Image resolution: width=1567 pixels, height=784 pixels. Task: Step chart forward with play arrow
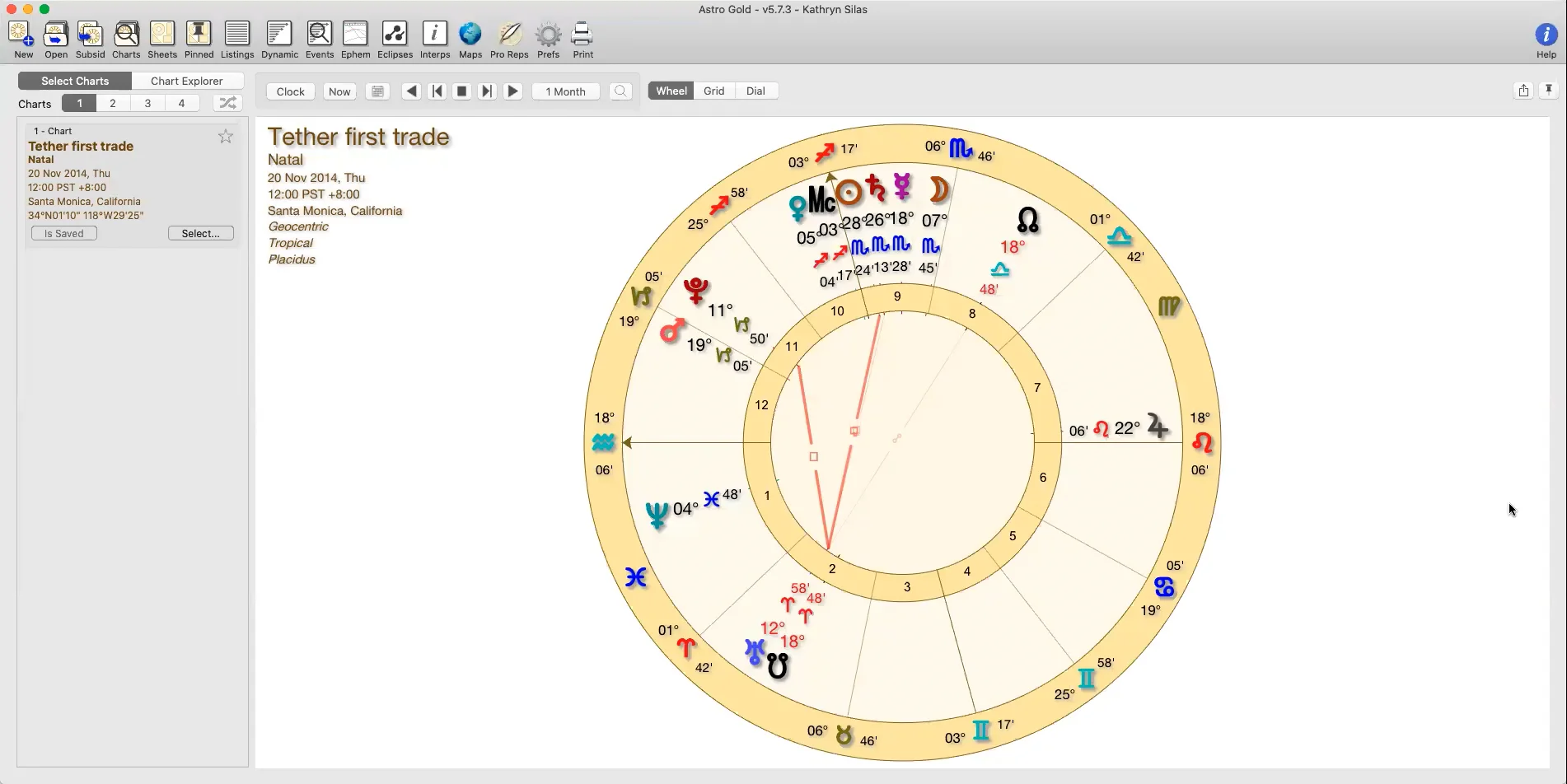tap(512, 91)
